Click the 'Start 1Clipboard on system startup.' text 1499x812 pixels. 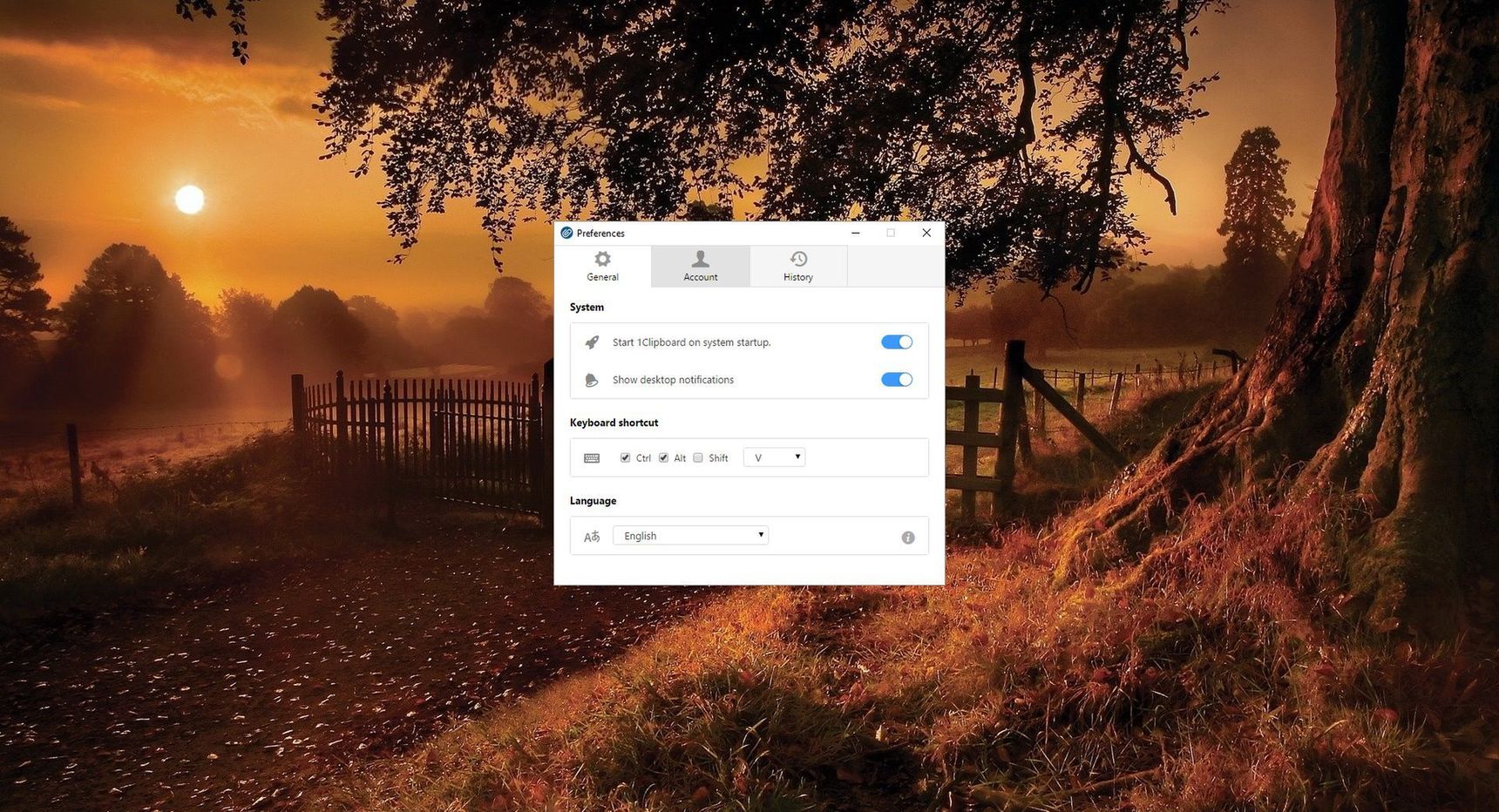pyautogui.click(x=691, y=342)
